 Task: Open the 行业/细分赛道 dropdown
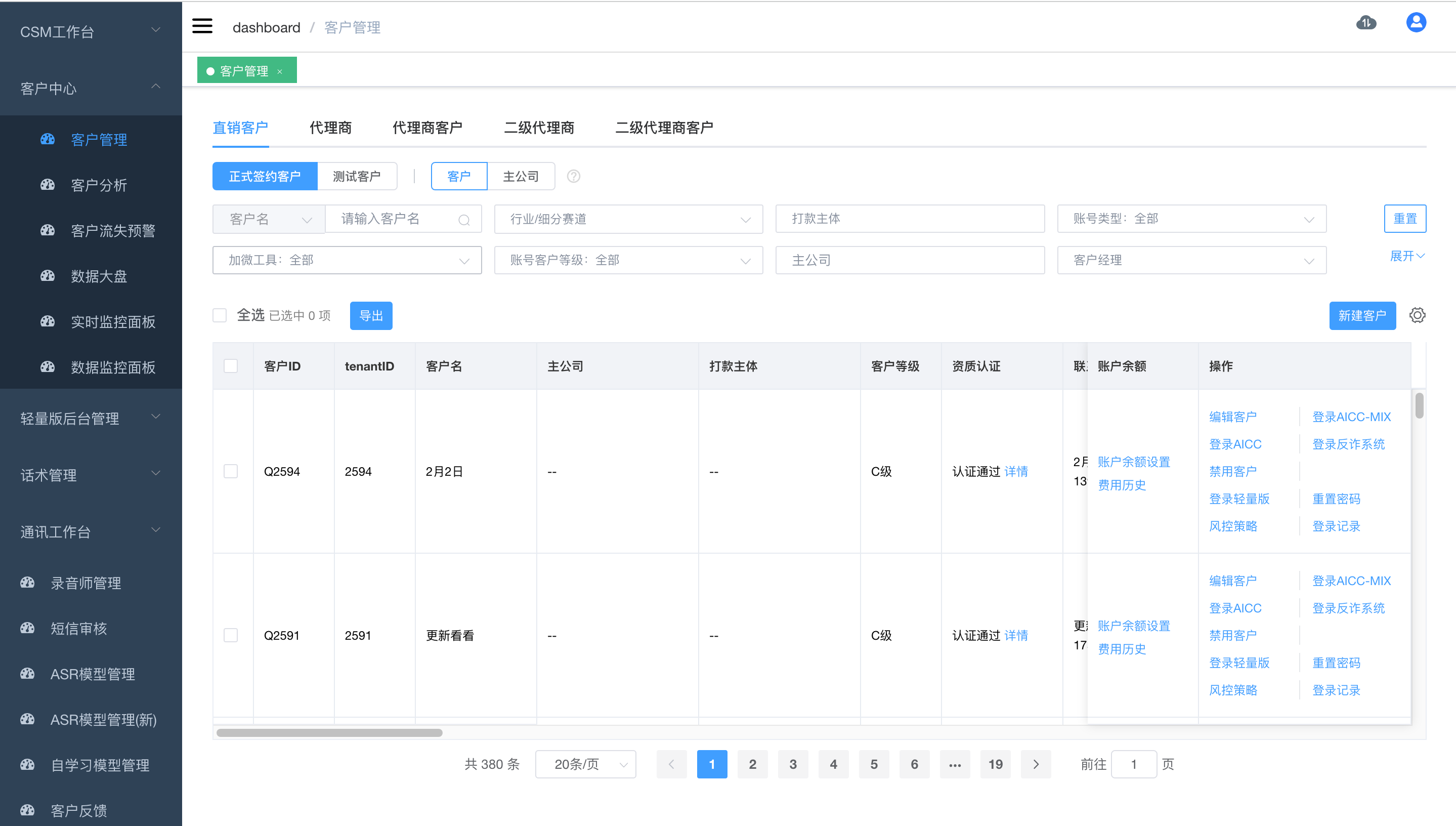tap(628, 219)
